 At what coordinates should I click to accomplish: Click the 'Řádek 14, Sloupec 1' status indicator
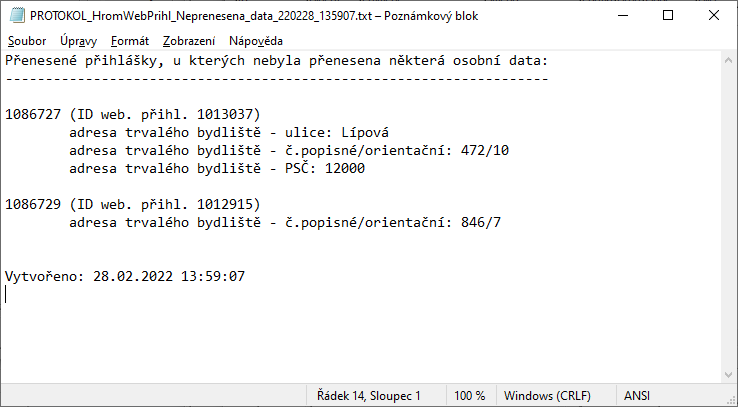coord(369,395)
